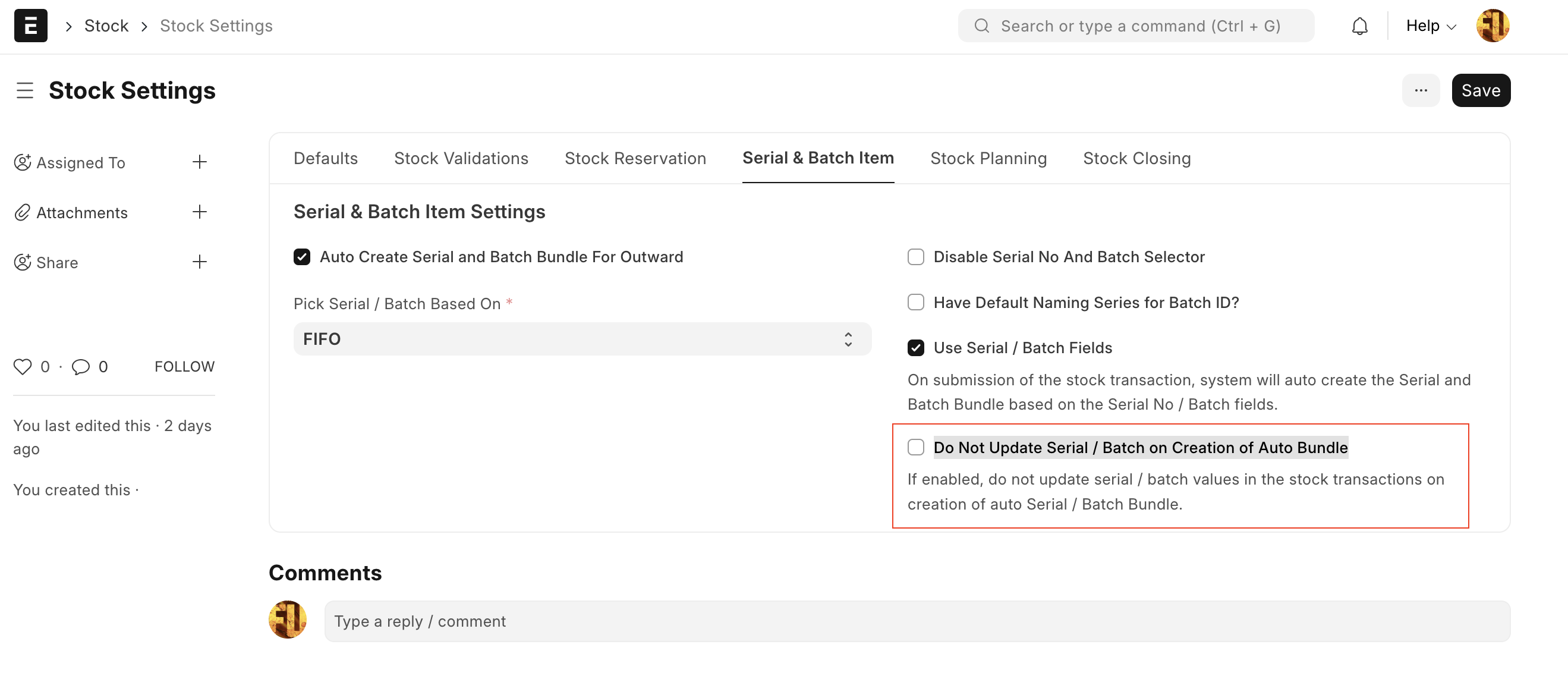Viewport: 1568px width, 679px height.
Task: Add an assignee with the plus icon
Action: pos(200,162)
